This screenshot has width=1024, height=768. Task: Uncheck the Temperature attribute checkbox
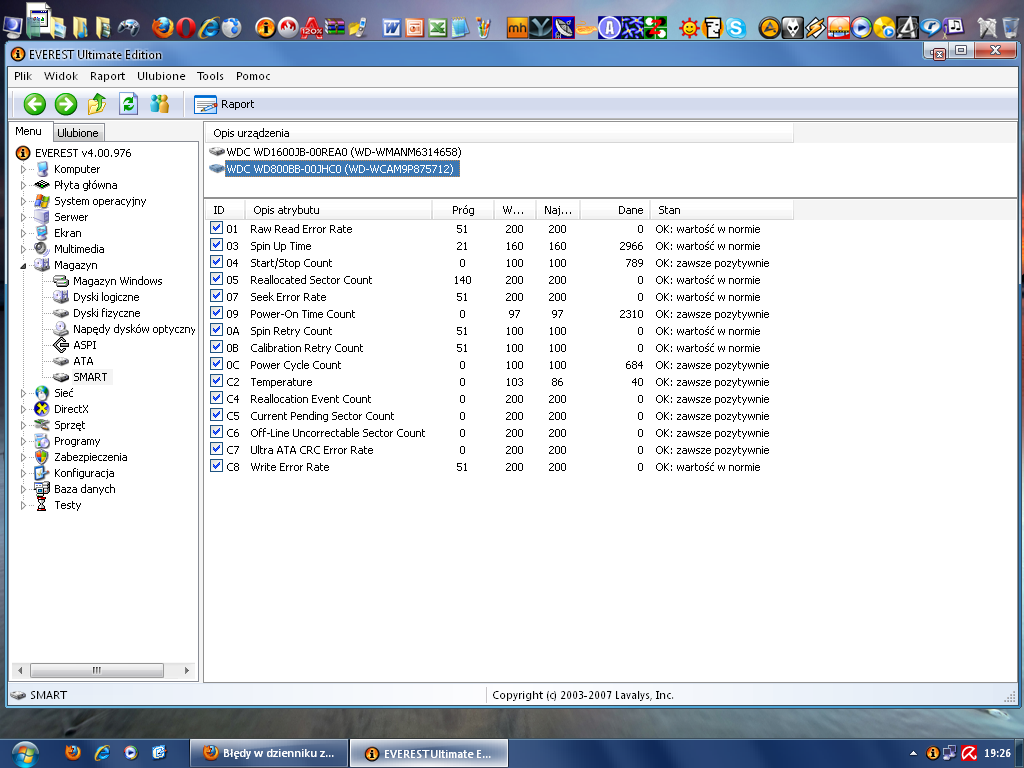[216, 381]
